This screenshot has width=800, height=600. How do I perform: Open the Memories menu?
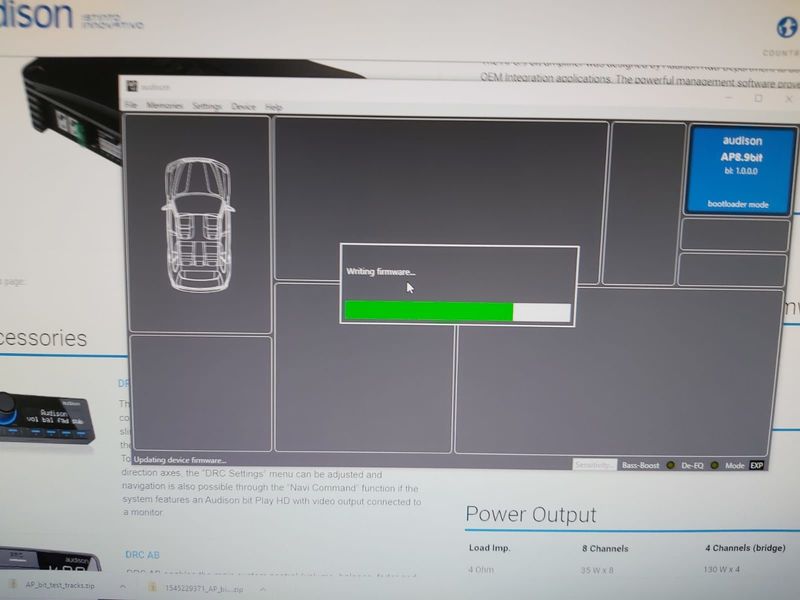pyautogui.click(x=164, y=105)
